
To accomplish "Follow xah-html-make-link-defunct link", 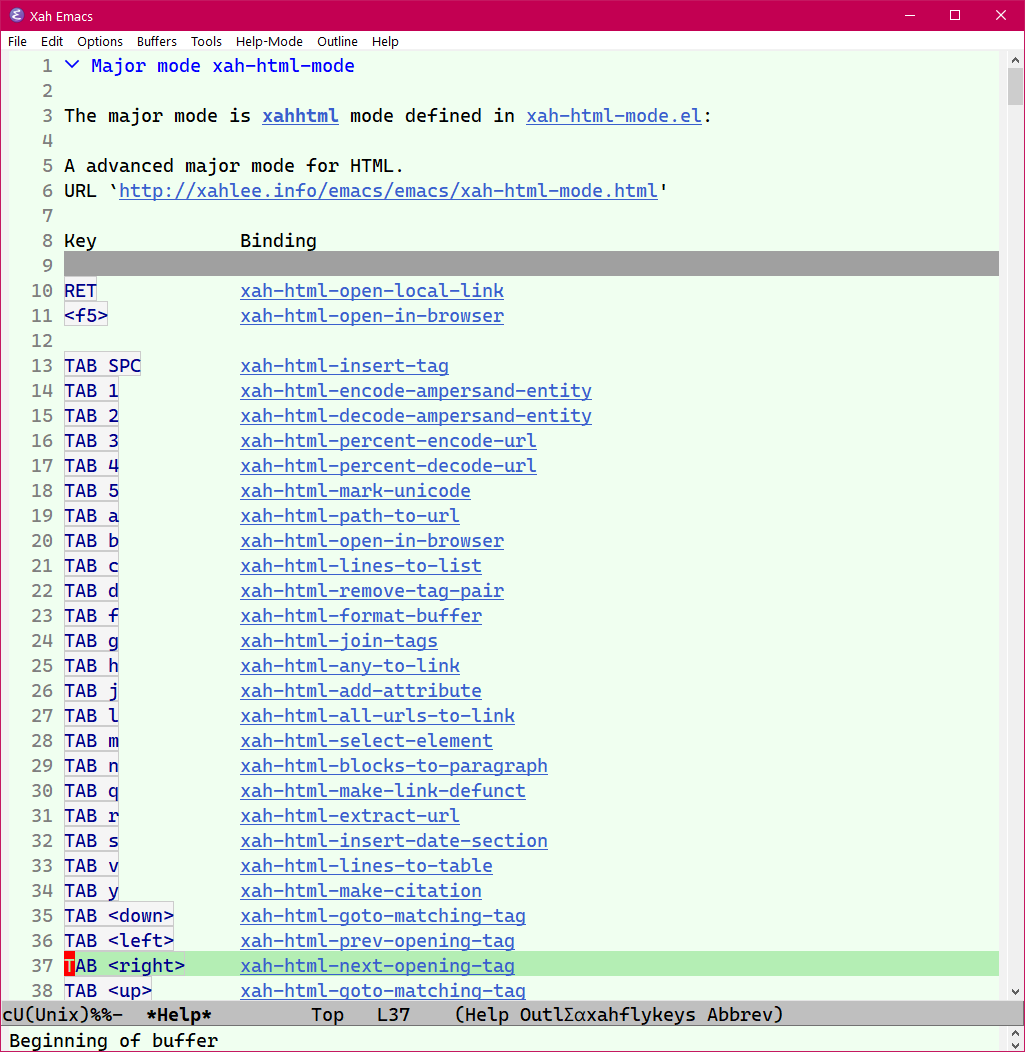I will (383, 791).
